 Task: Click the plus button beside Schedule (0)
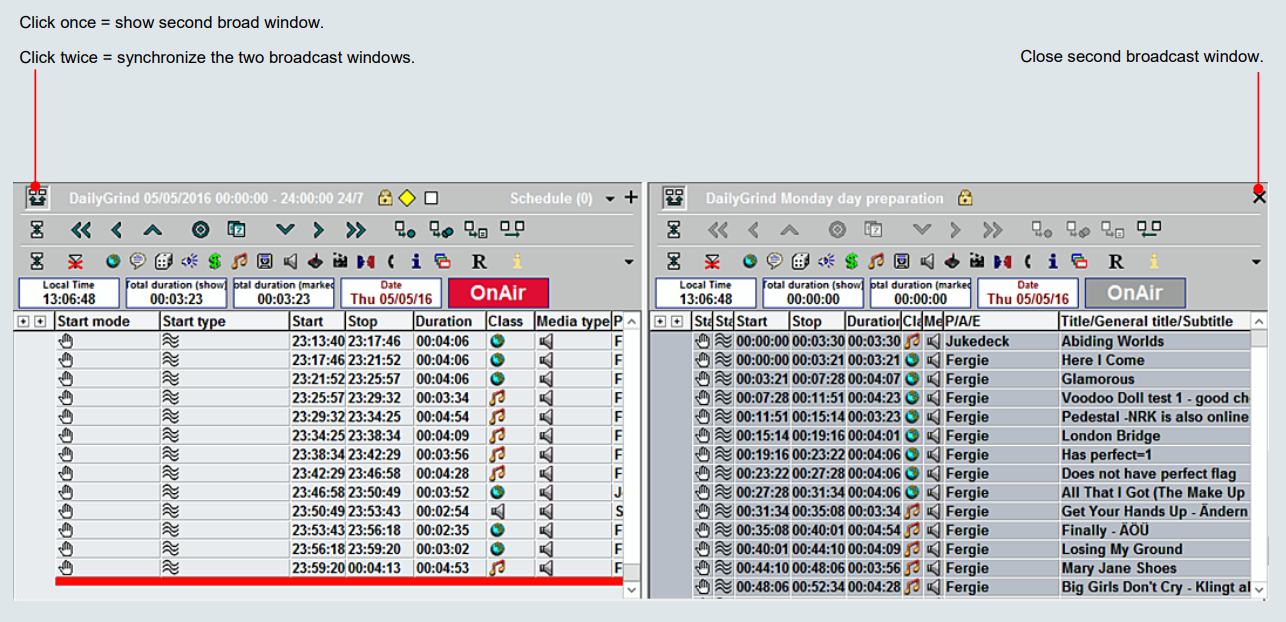(x=630, y=198)
